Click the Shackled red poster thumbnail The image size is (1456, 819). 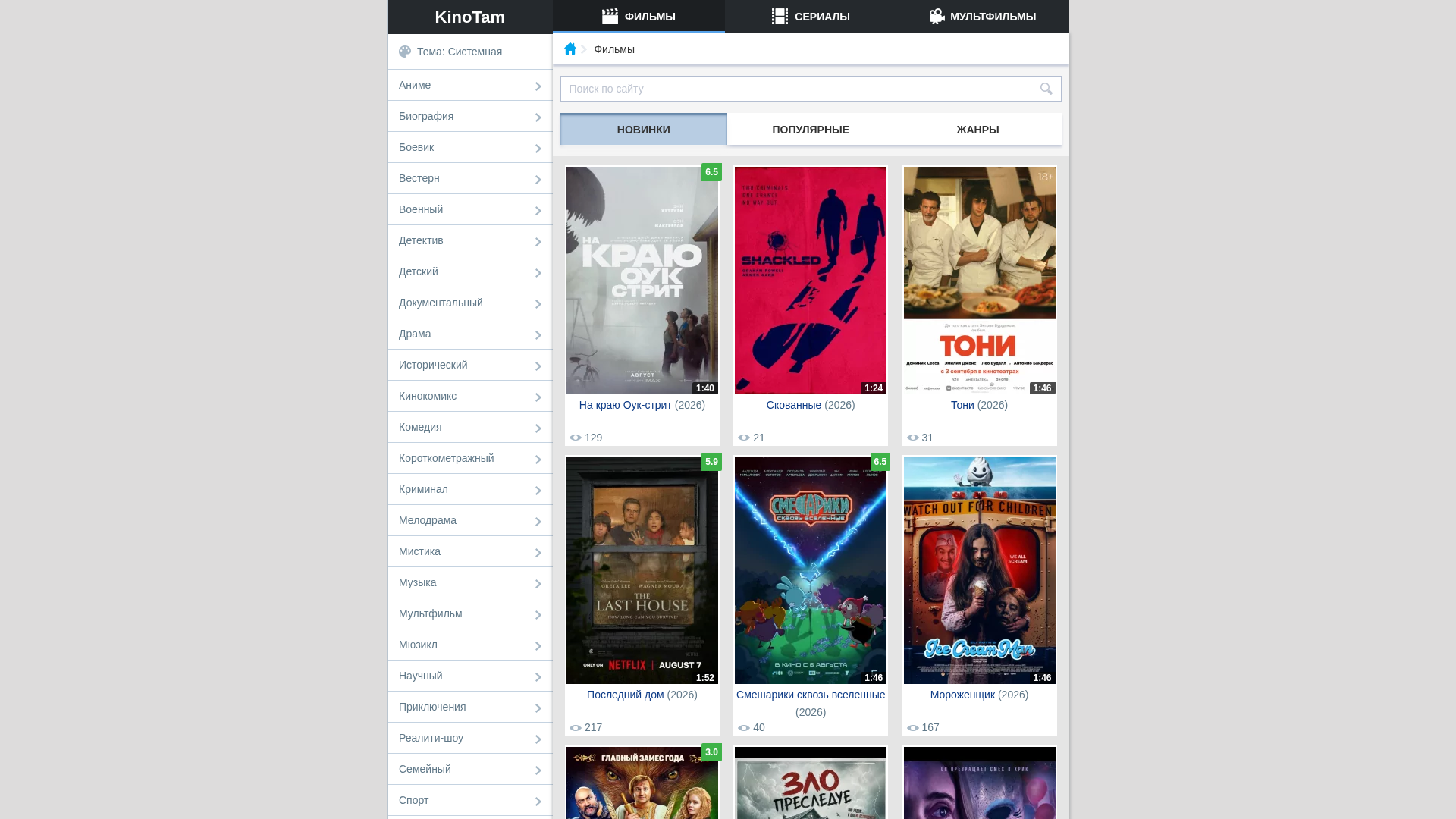tap(811, 281)
